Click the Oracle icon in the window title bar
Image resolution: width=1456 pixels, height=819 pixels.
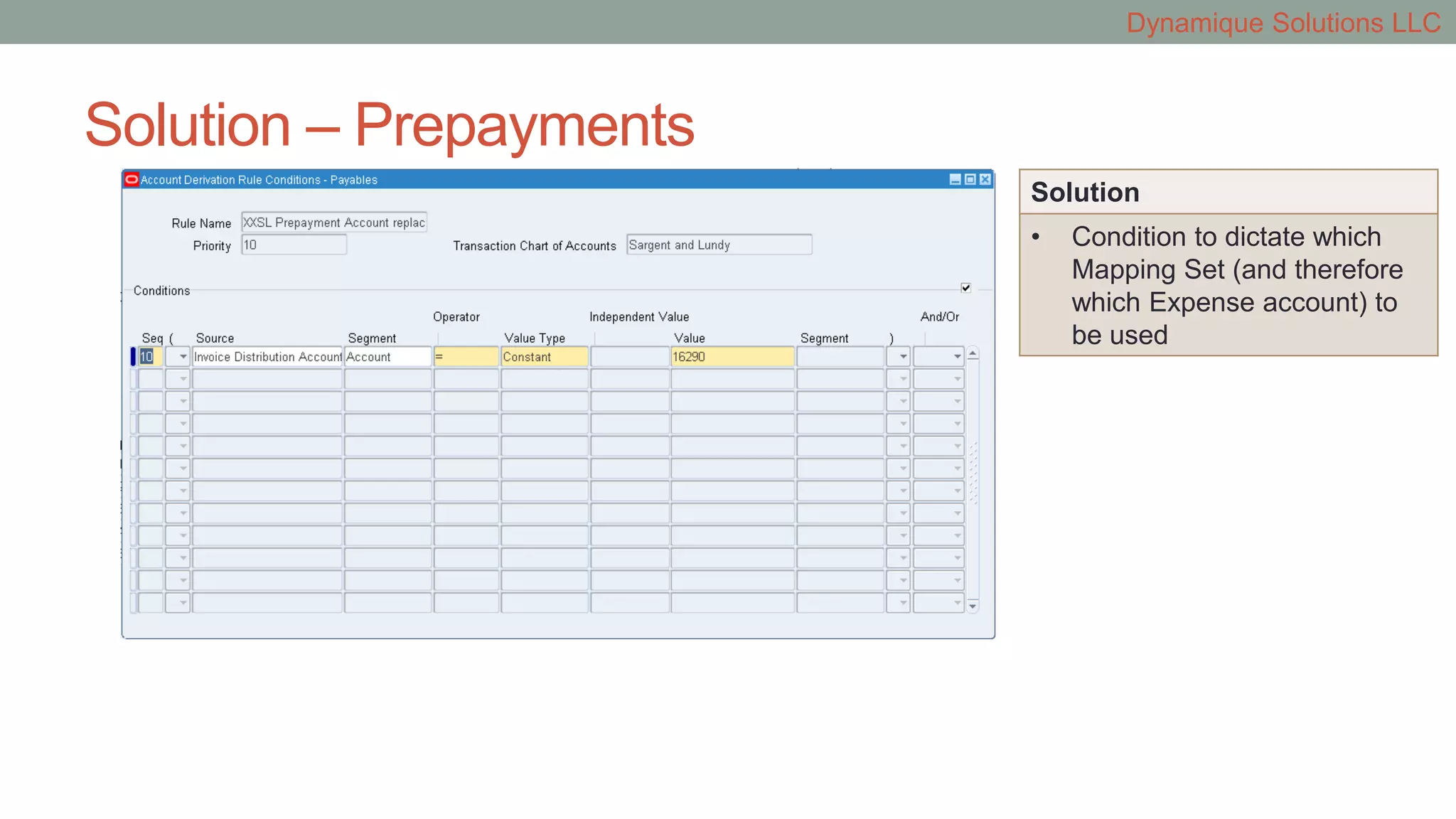coord(132,180)
